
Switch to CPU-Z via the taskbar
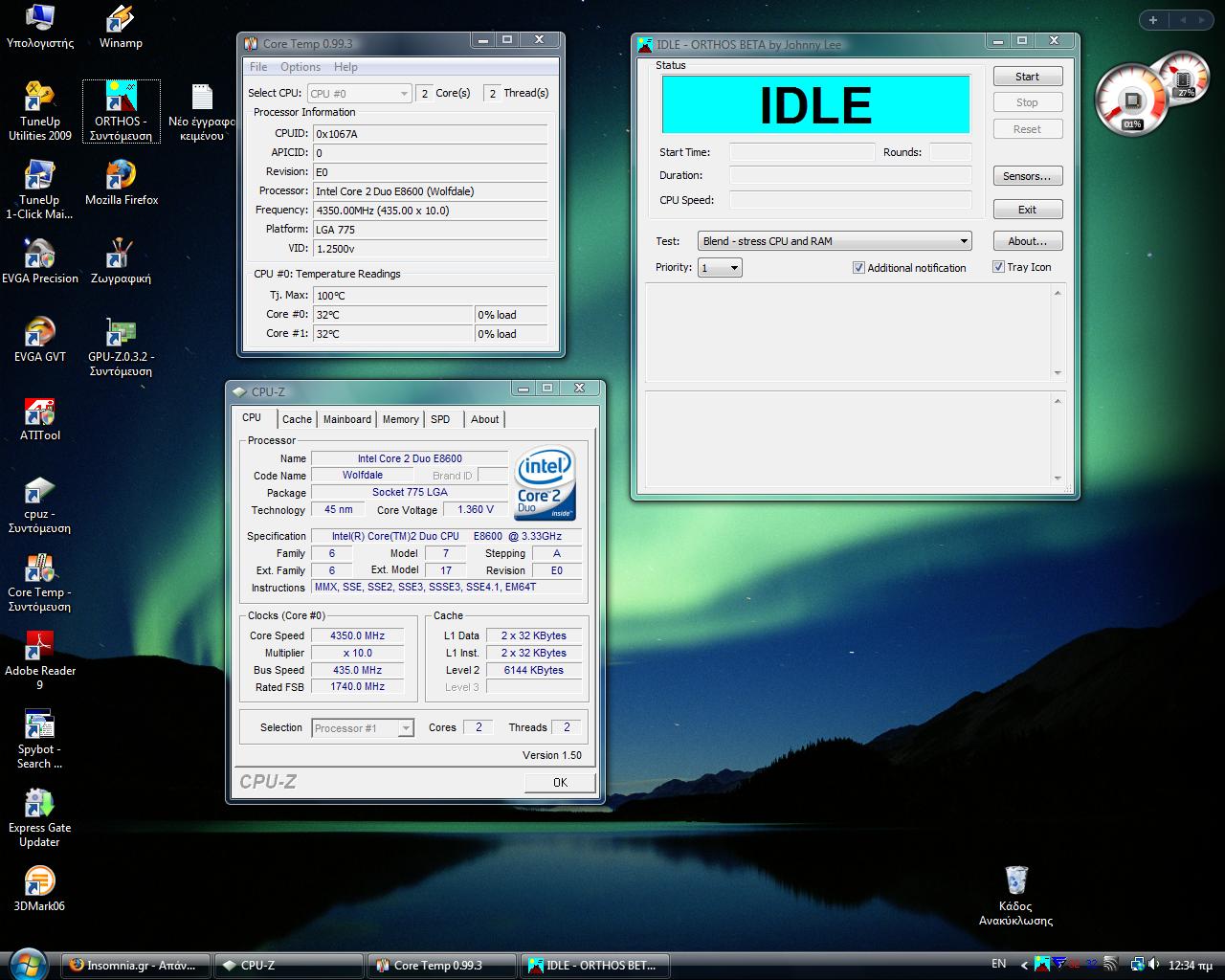(287, 965)
